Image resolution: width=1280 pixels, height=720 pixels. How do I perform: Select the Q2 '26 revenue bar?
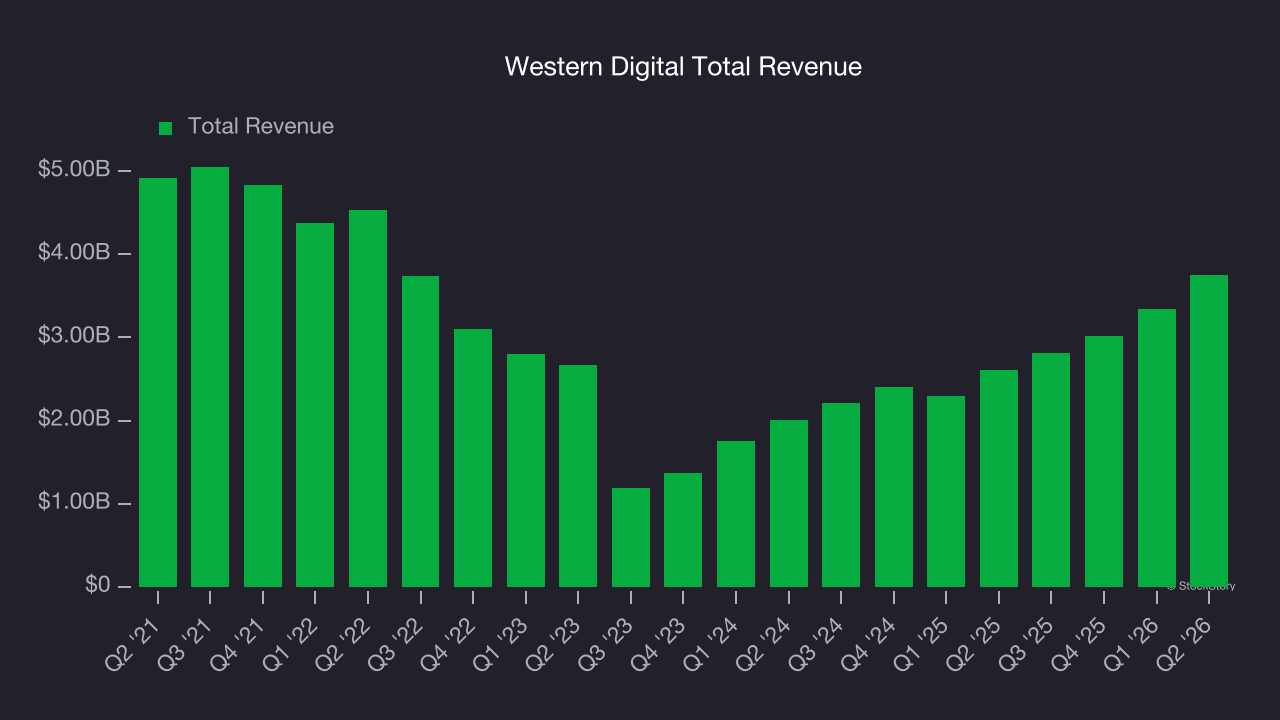tap(1209, 431)
